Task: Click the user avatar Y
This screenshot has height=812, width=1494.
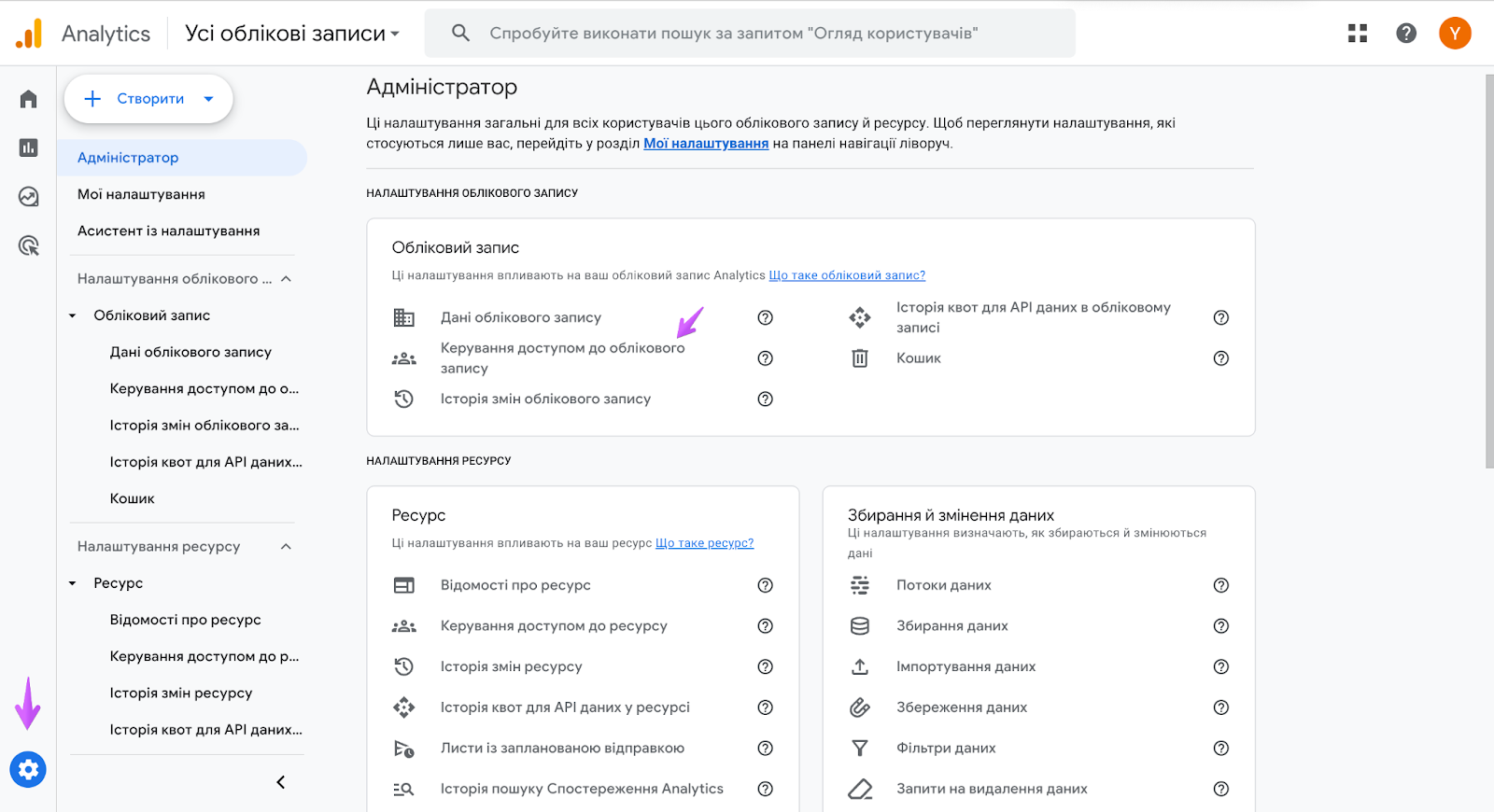Action: (1455, 34)
